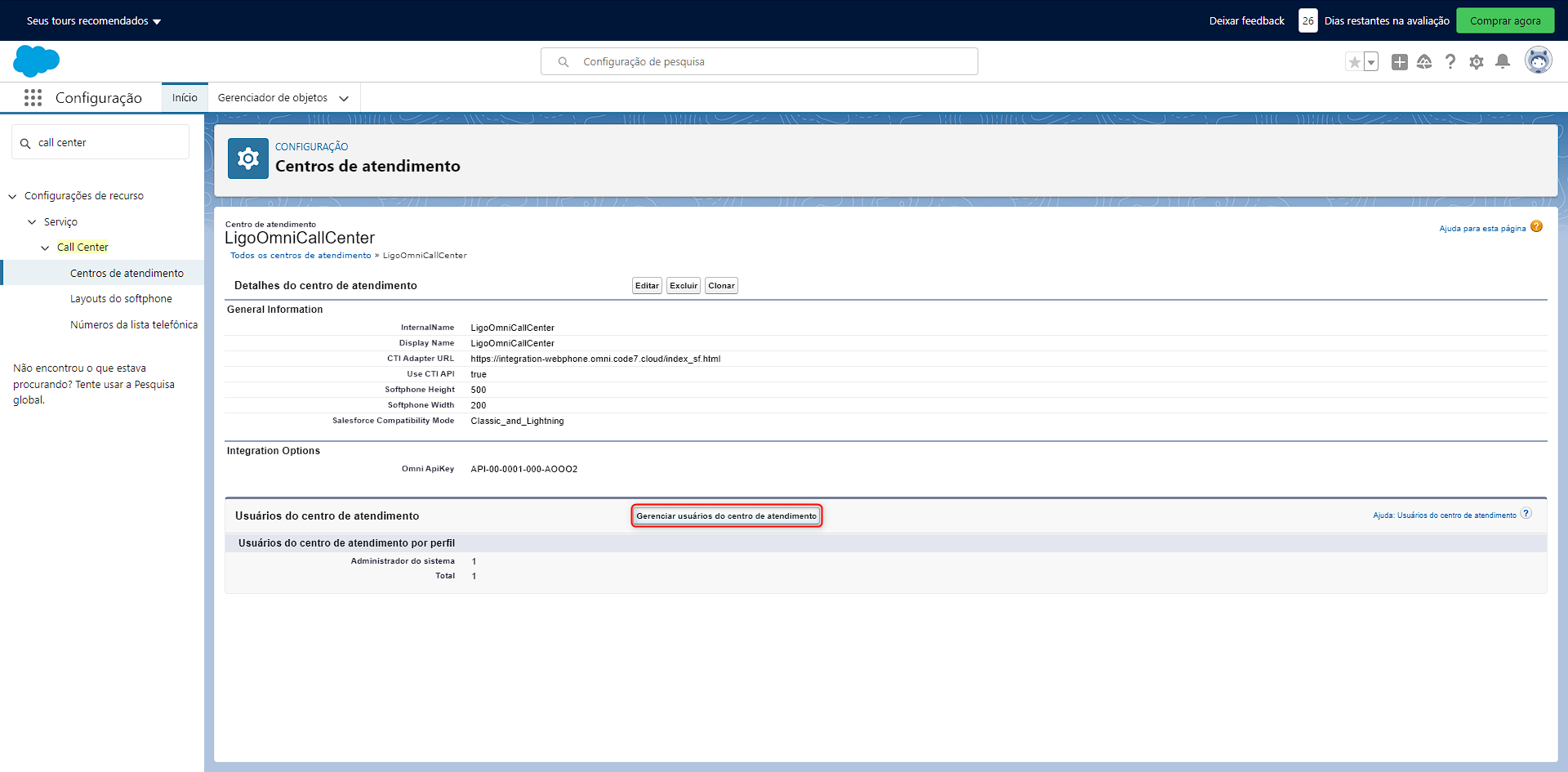Open Seus tours recomendados dropdown

point(94,21)
